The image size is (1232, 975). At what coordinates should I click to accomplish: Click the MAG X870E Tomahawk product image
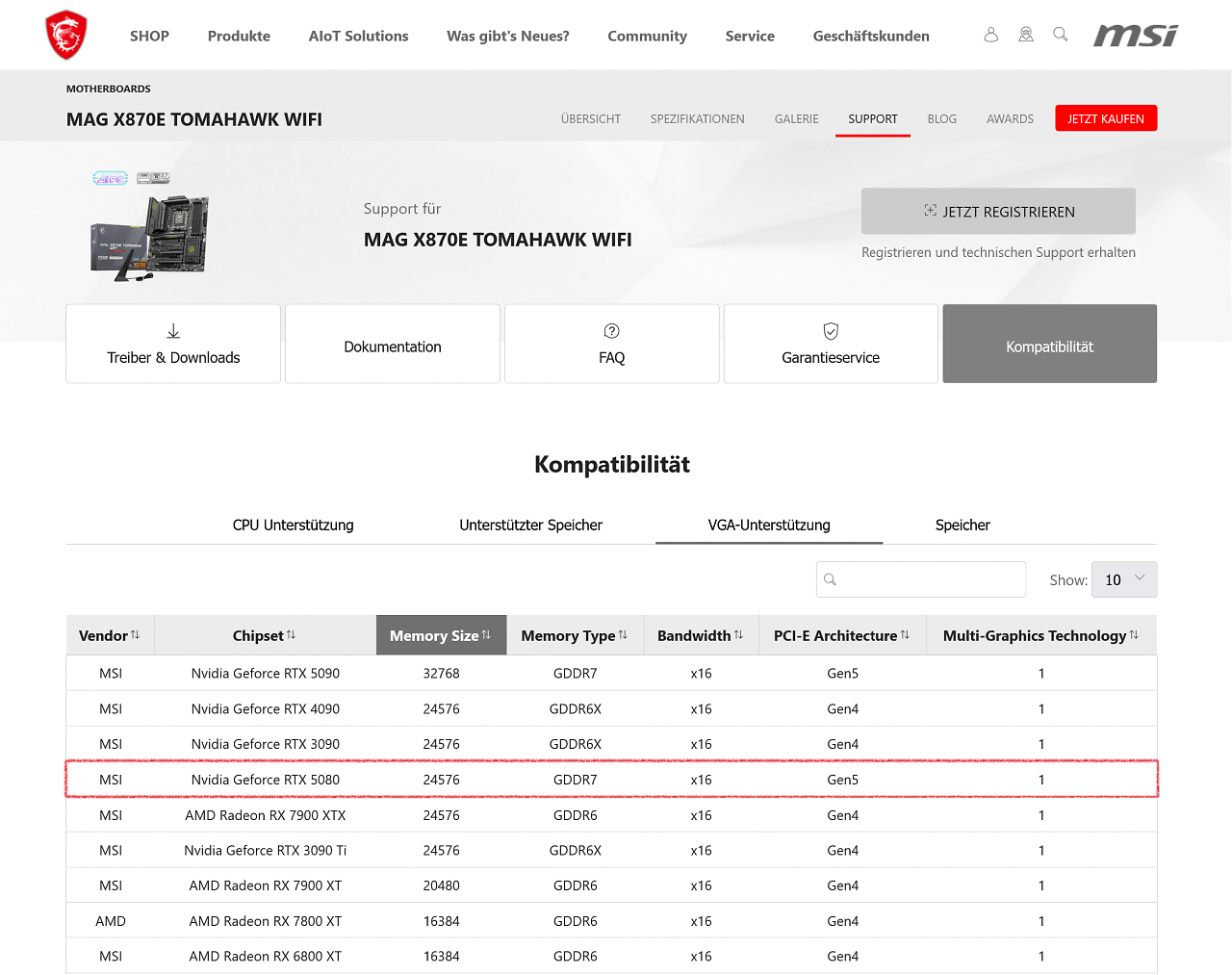150,229
